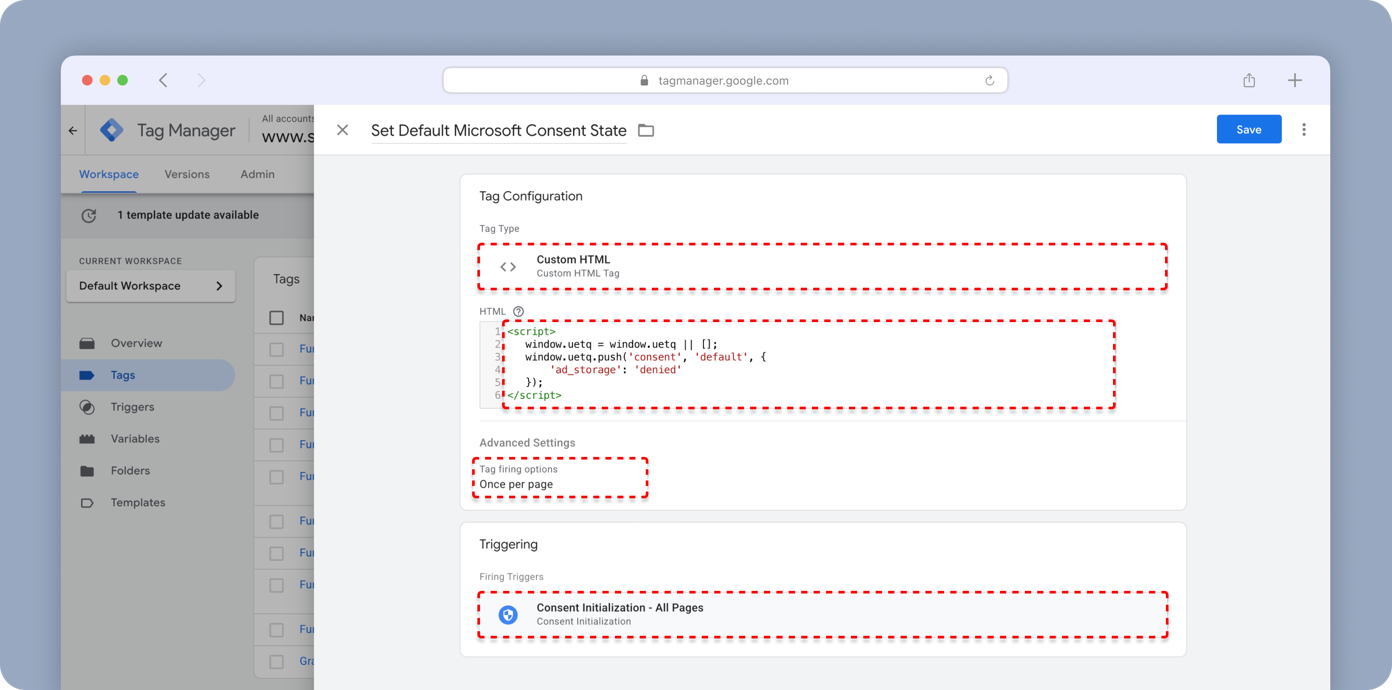Expand the Default Workspace selector

[151, 286]
